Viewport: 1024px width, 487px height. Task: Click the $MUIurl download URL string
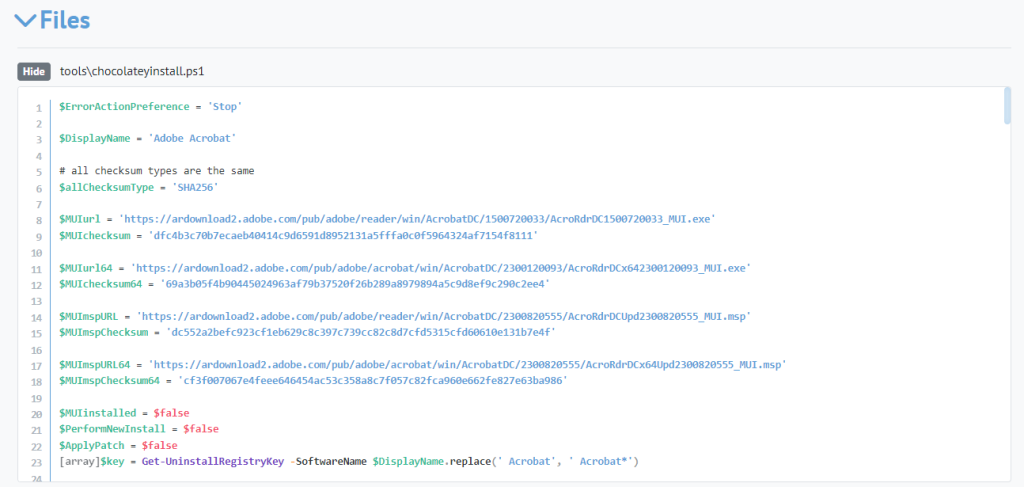click(x=417, y=219)
